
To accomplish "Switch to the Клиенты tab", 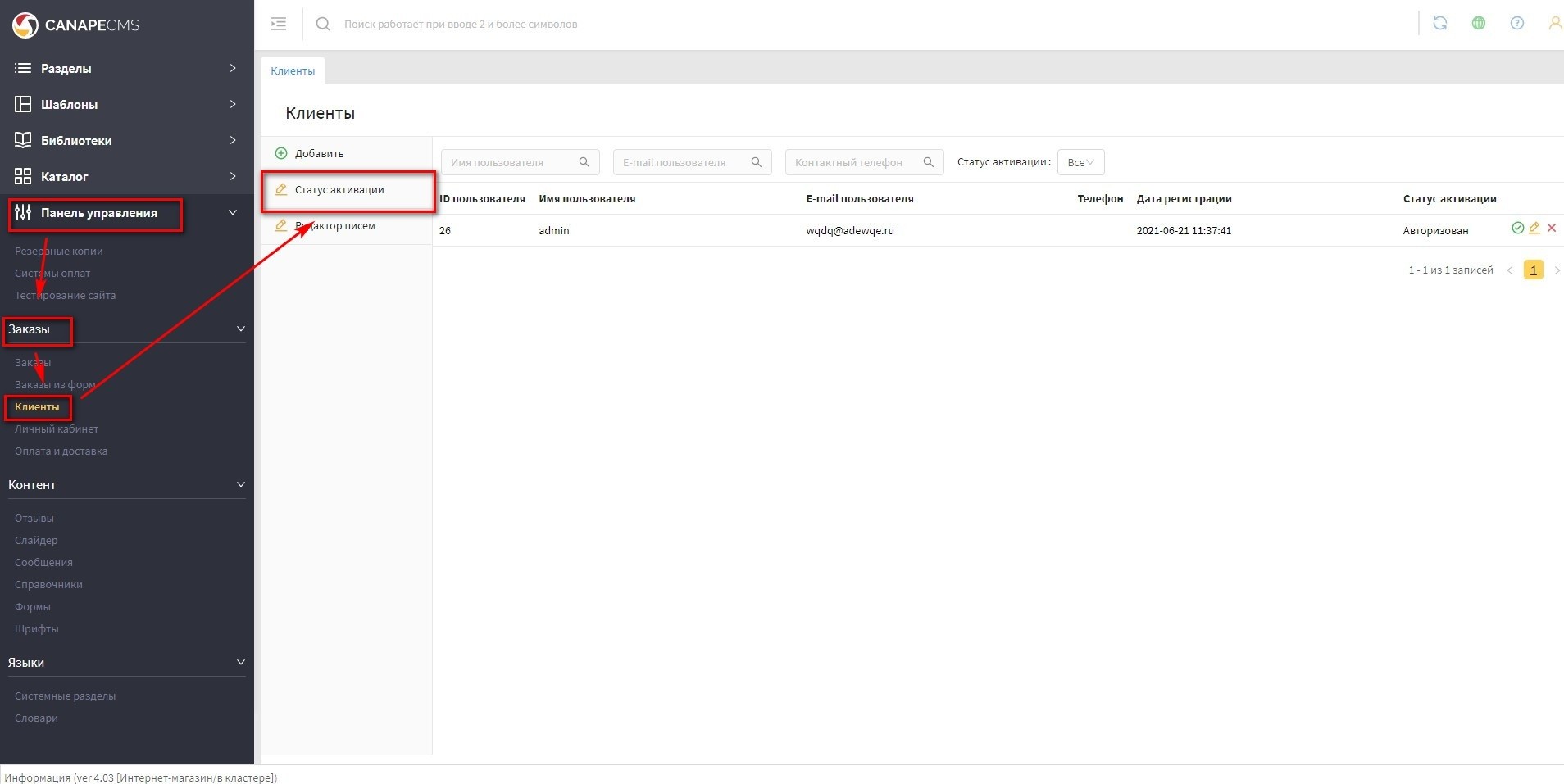I will (293, 71).
